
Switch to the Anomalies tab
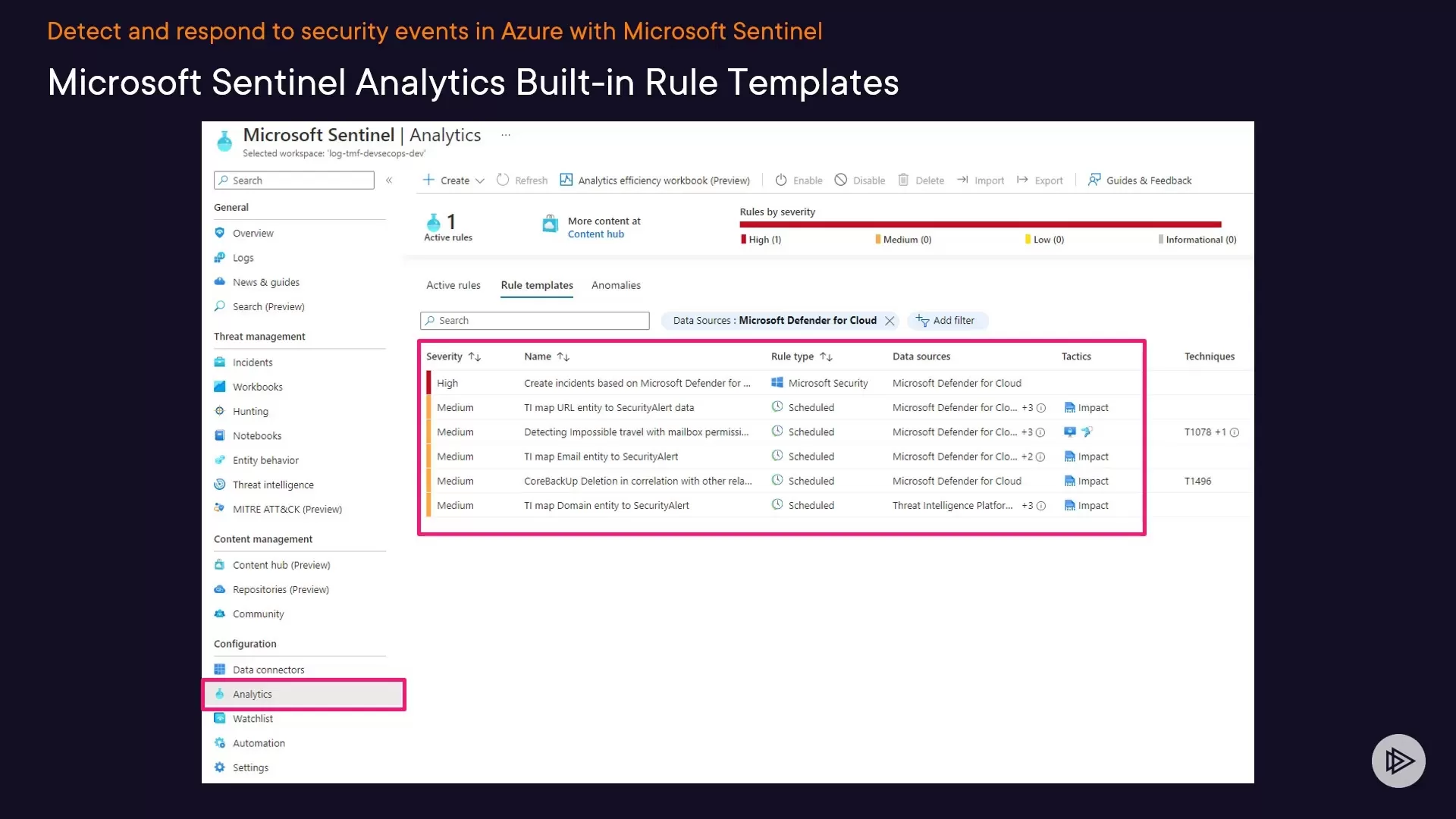click(616, 285)
